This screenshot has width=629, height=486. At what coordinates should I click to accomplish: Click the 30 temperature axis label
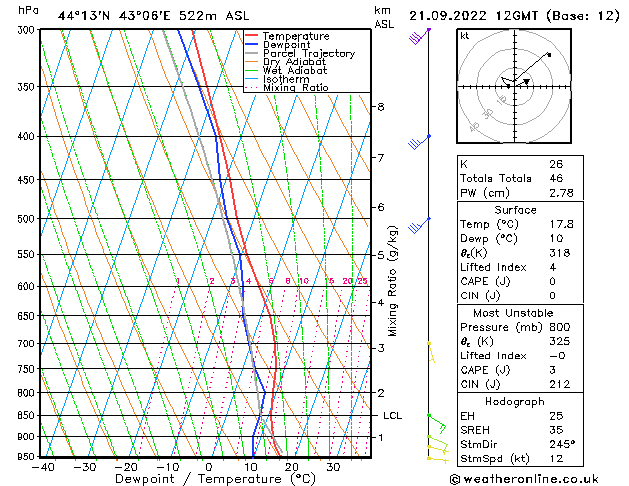333,467
